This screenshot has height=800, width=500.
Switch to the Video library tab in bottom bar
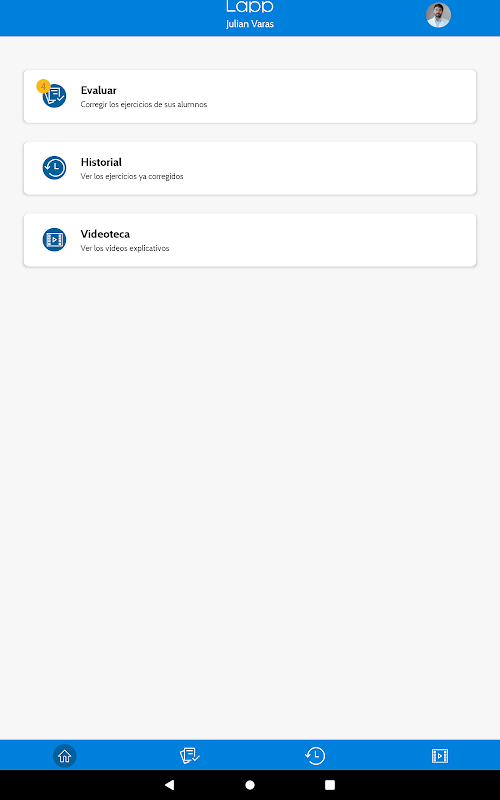coord(440,756)
